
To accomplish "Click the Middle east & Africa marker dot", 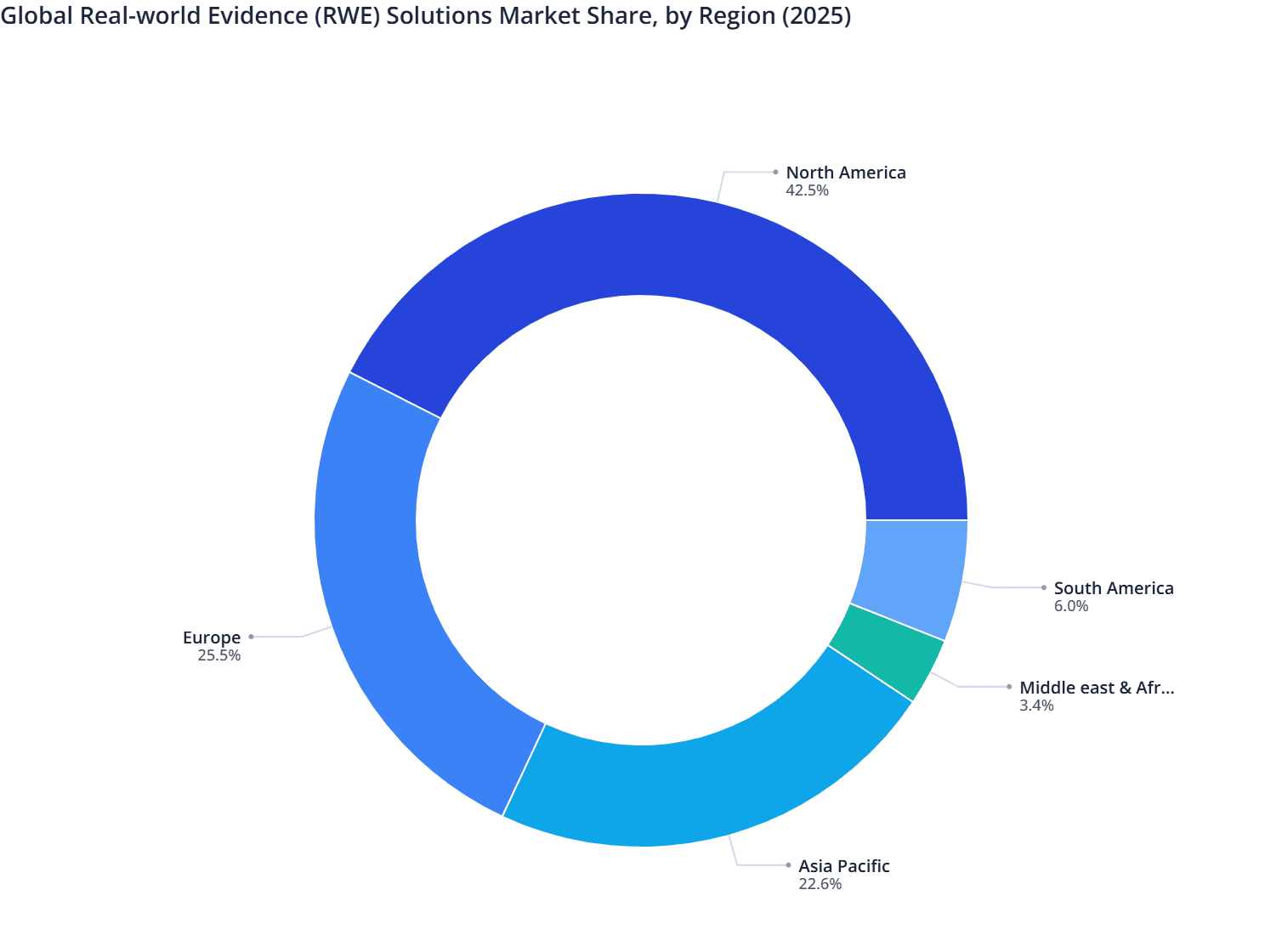I will 1009,685.
